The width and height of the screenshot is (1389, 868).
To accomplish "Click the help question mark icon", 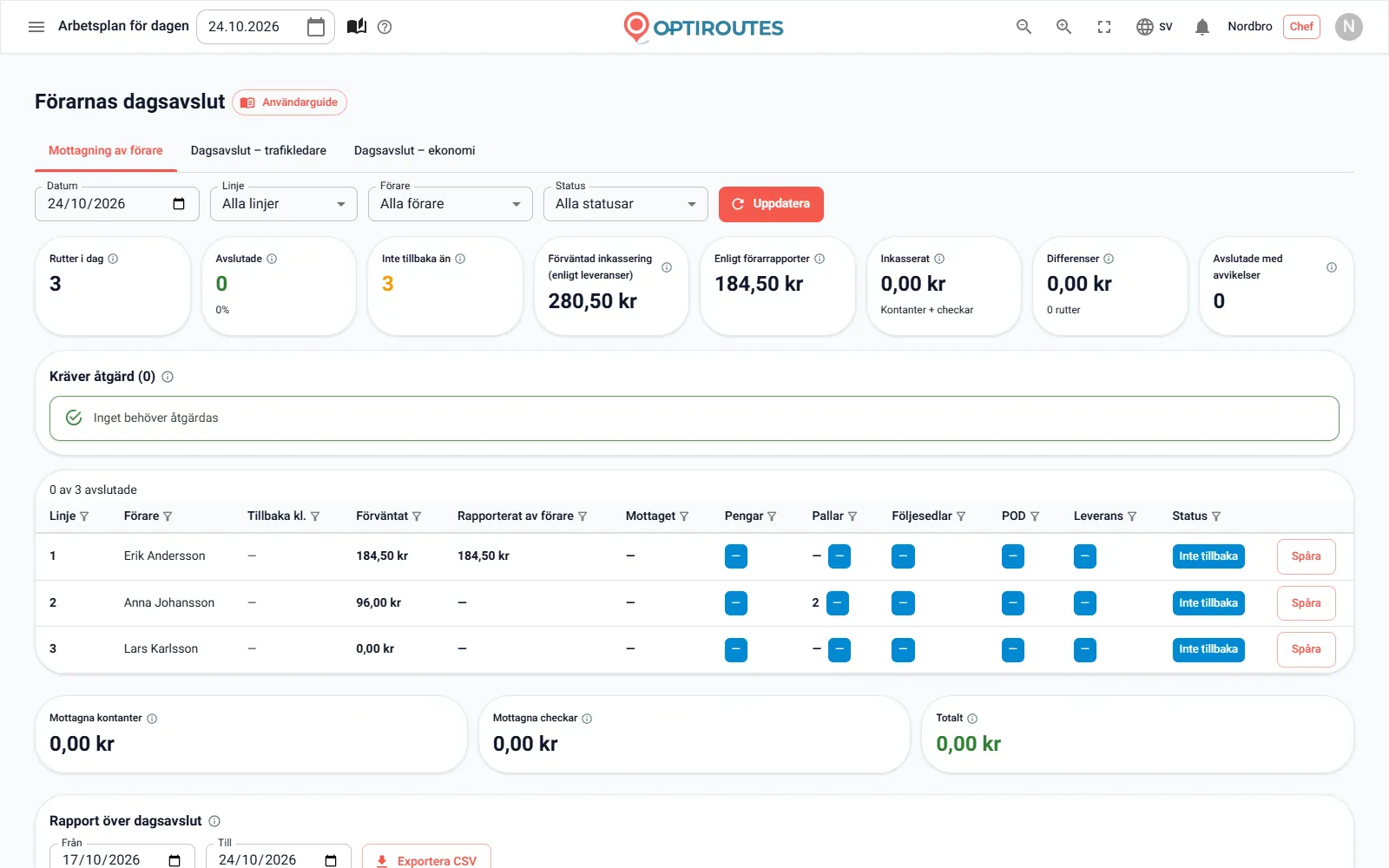I will [x=385, y=27].
